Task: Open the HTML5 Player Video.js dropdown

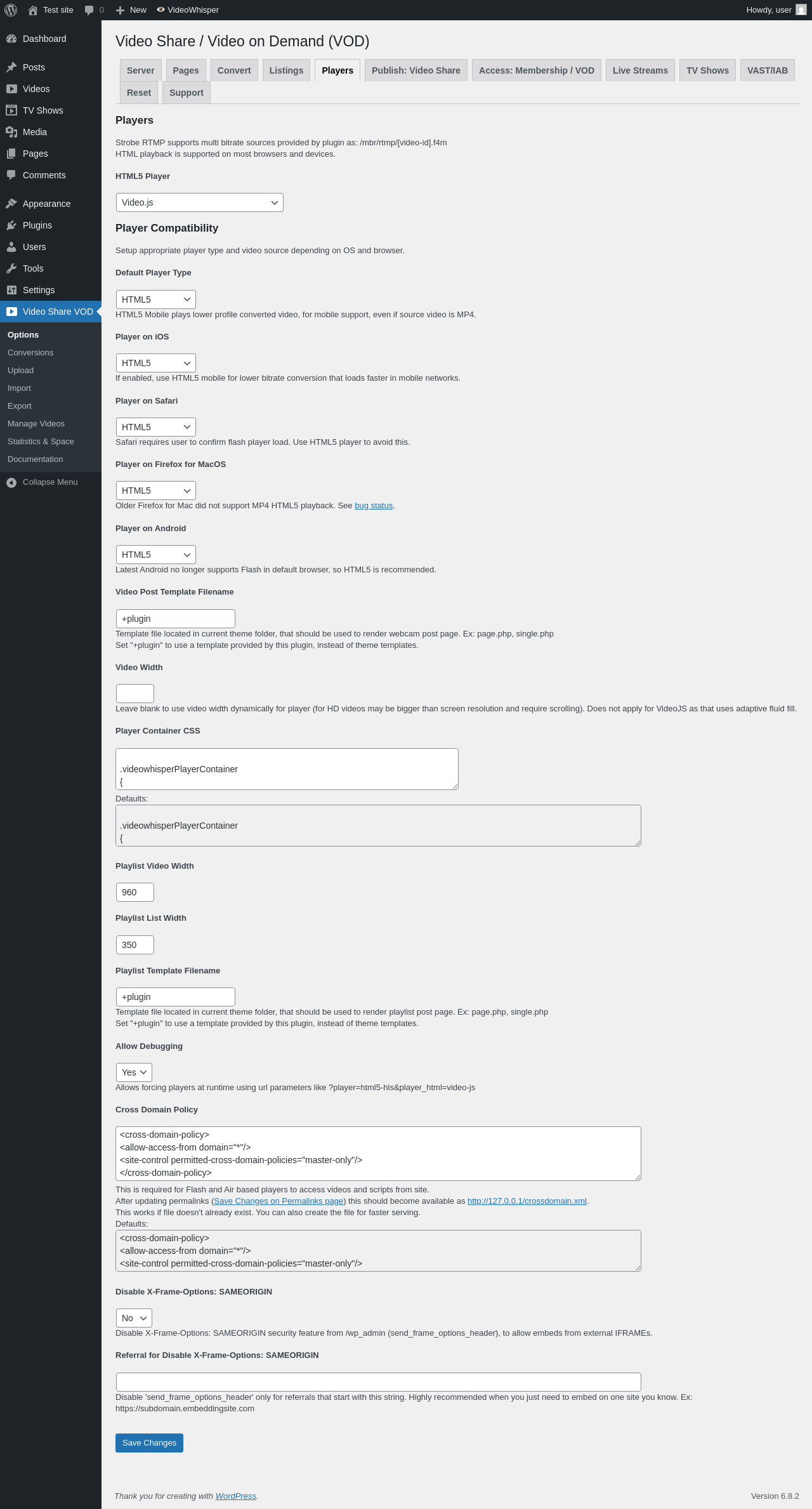Action: [200, 202]
